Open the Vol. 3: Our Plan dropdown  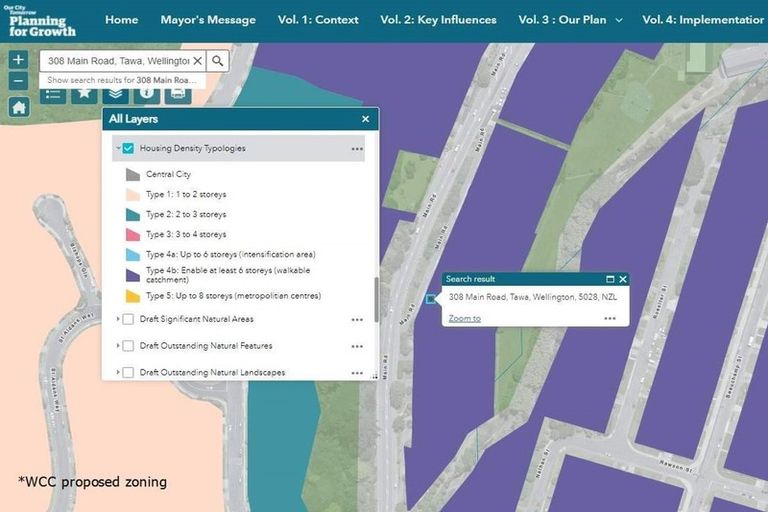570,20
